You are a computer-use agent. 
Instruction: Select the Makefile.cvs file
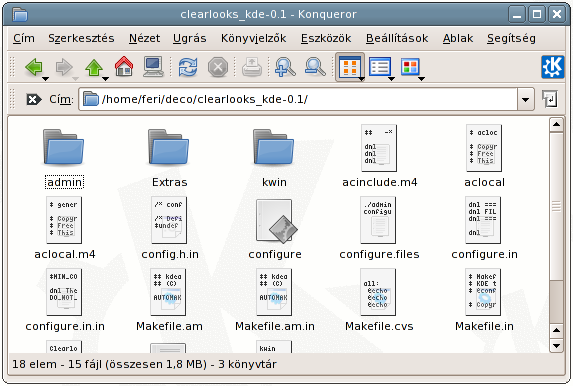tap(379, 300)
